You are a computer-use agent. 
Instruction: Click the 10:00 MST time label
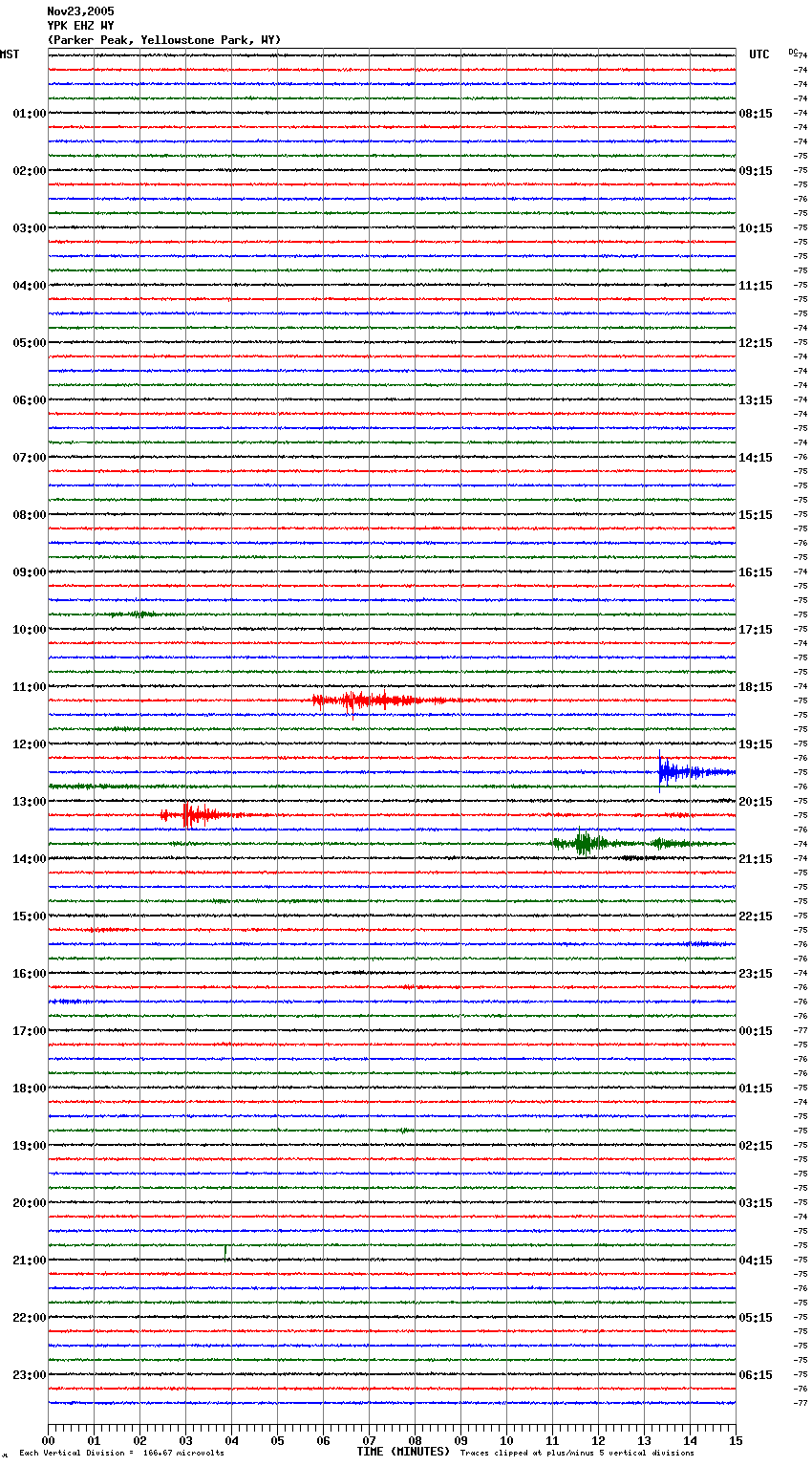click(30, 630)
